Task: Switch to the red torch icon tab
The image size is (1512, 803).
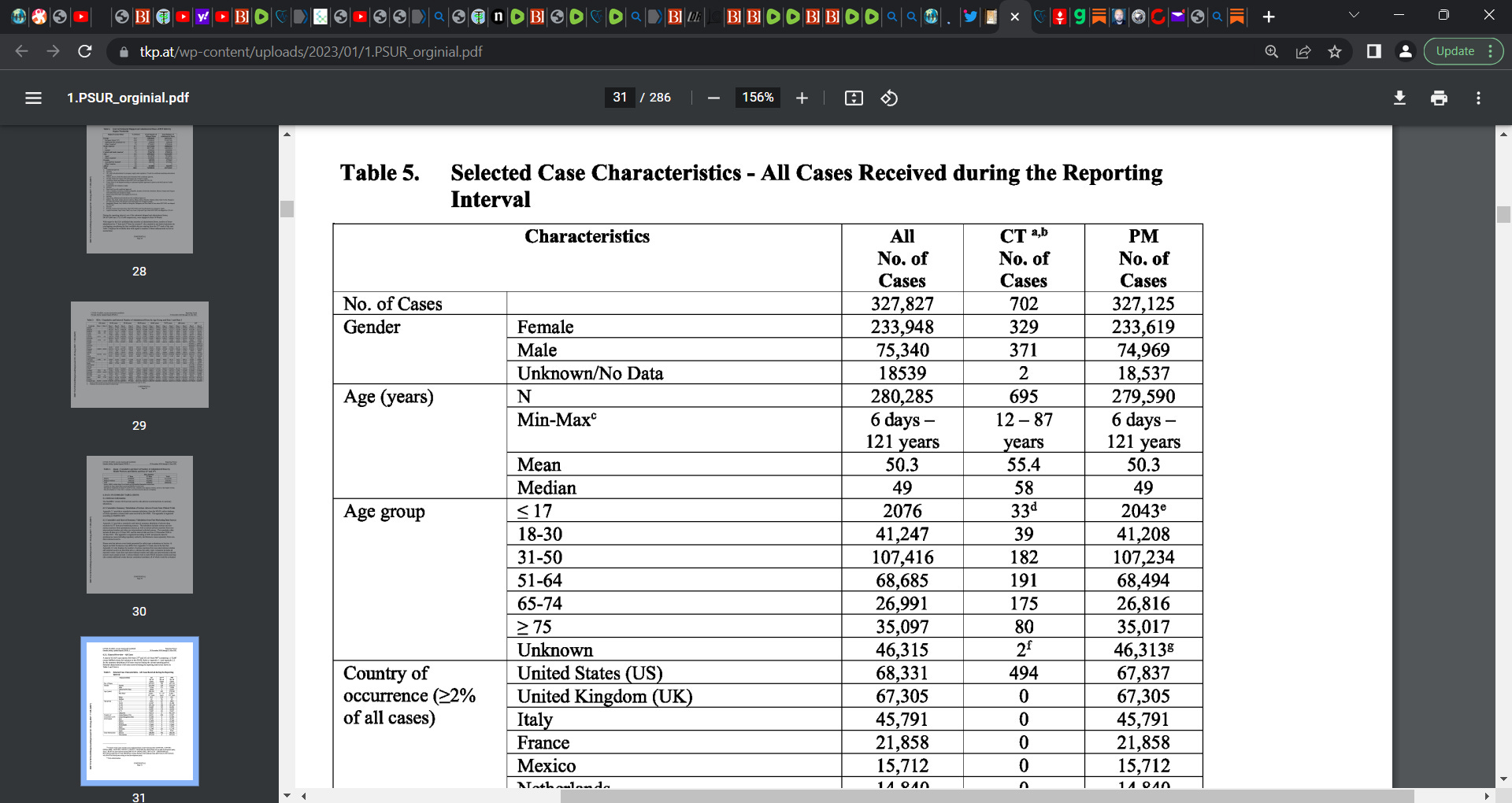Action: 1060,17
